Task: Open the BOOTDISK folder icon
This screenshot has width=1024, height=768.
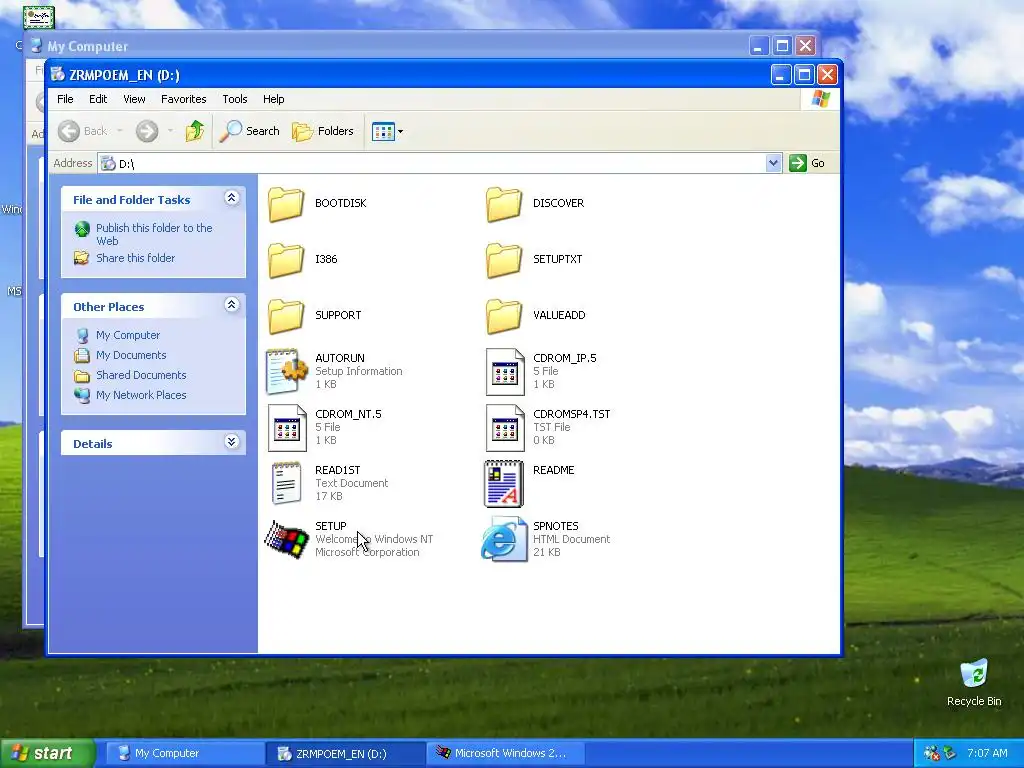Action: 286,204
